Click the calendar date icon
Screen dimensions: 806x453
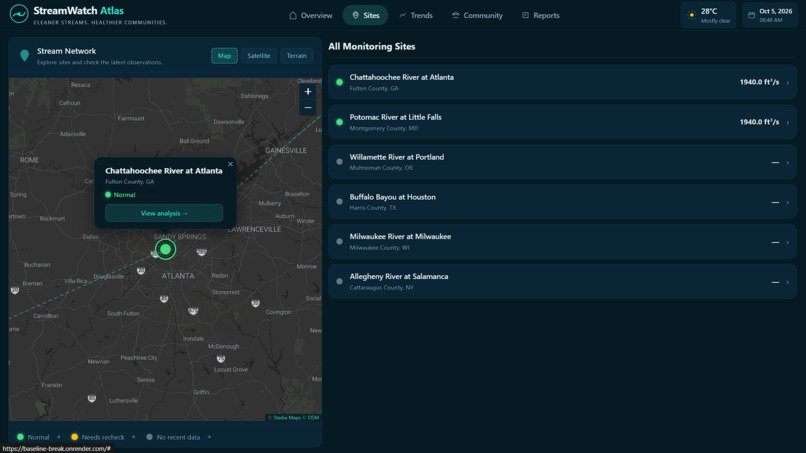(x=752, y=15)
